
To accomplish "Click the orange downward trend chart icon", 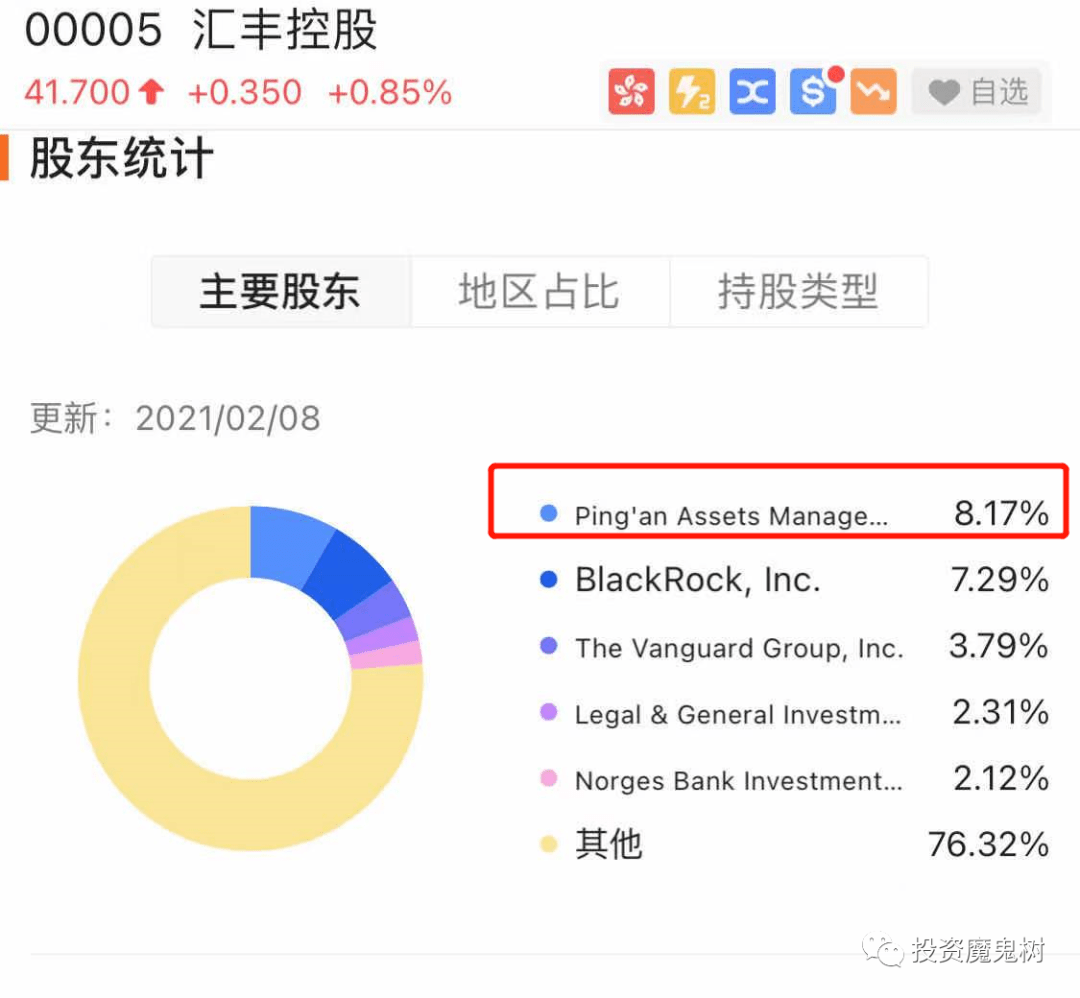I will point(873,91).
